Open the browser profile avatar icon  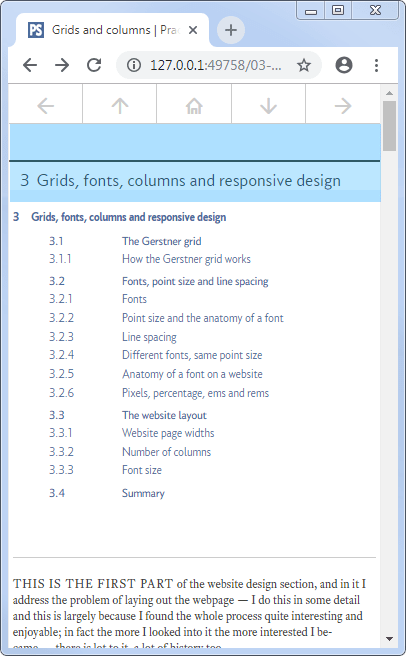click(x=344, y=65)
